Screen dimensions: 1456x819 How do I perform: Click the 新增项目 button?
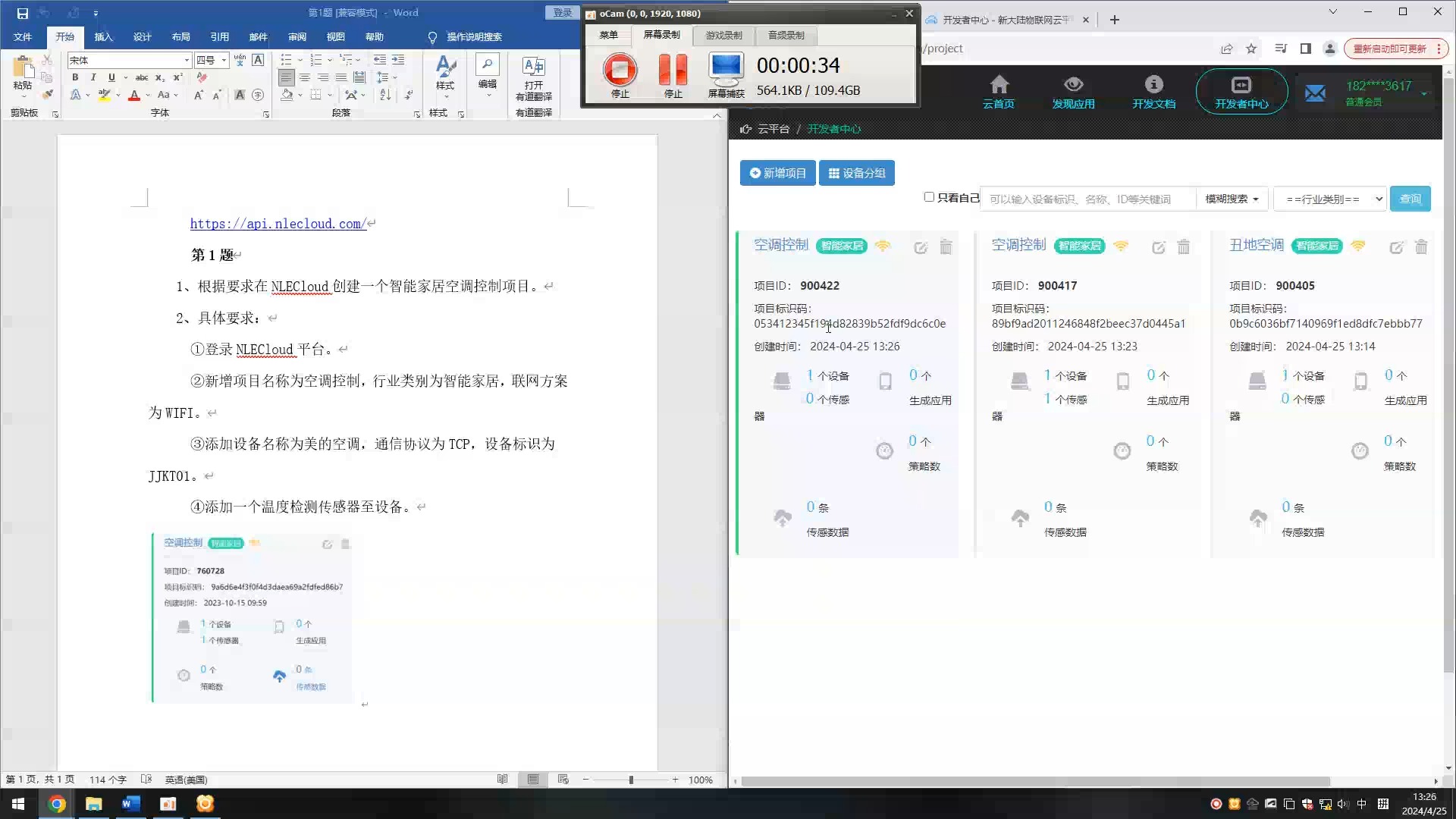(778, 173)
